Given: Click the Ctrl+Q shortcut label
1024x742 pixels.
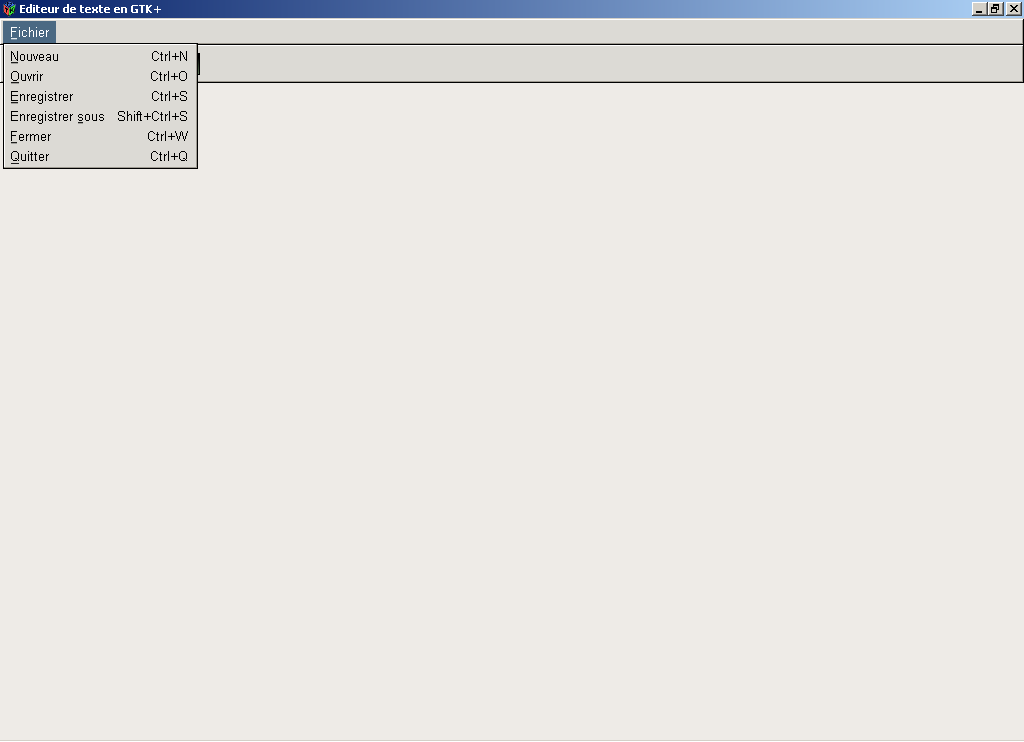Looking at the screenshot, I should [169, 157].
